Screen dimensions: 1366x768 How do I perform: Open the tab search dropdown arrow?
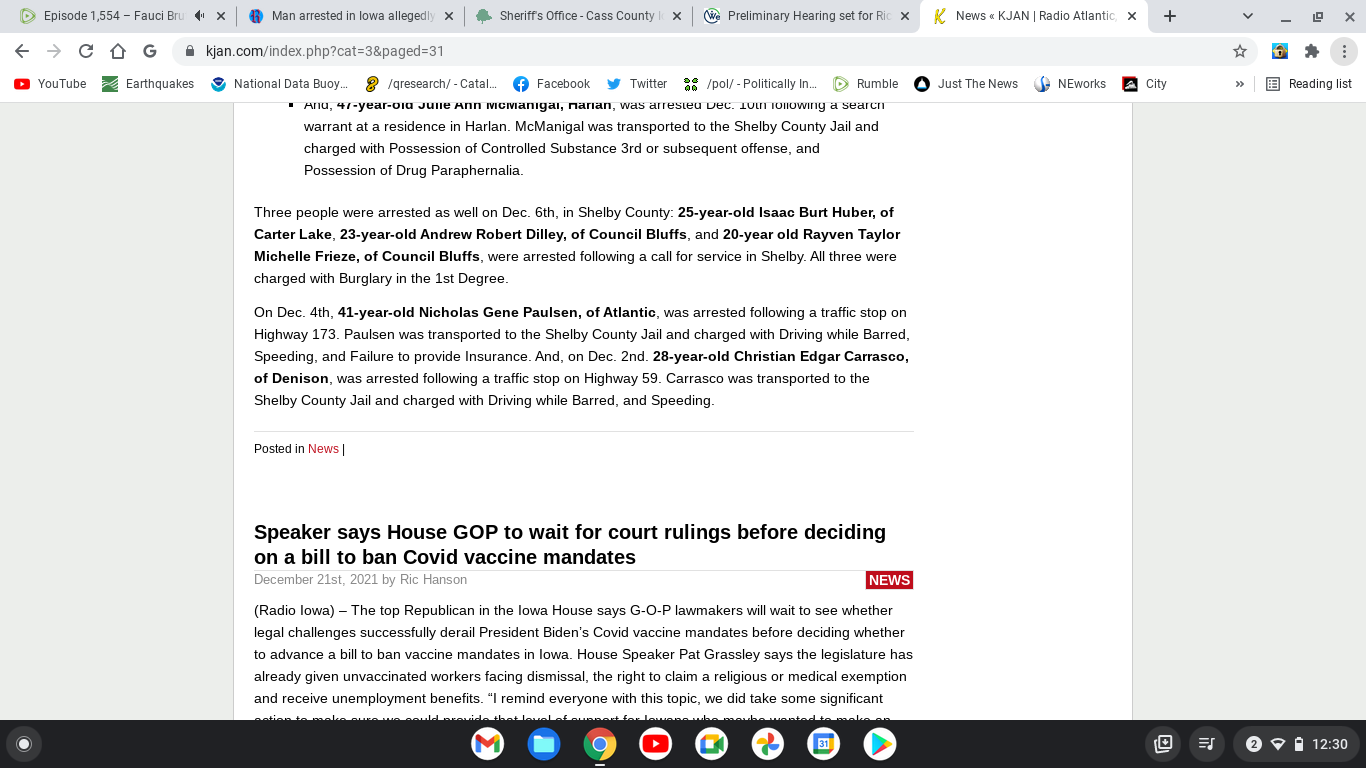click(1248, 16)
